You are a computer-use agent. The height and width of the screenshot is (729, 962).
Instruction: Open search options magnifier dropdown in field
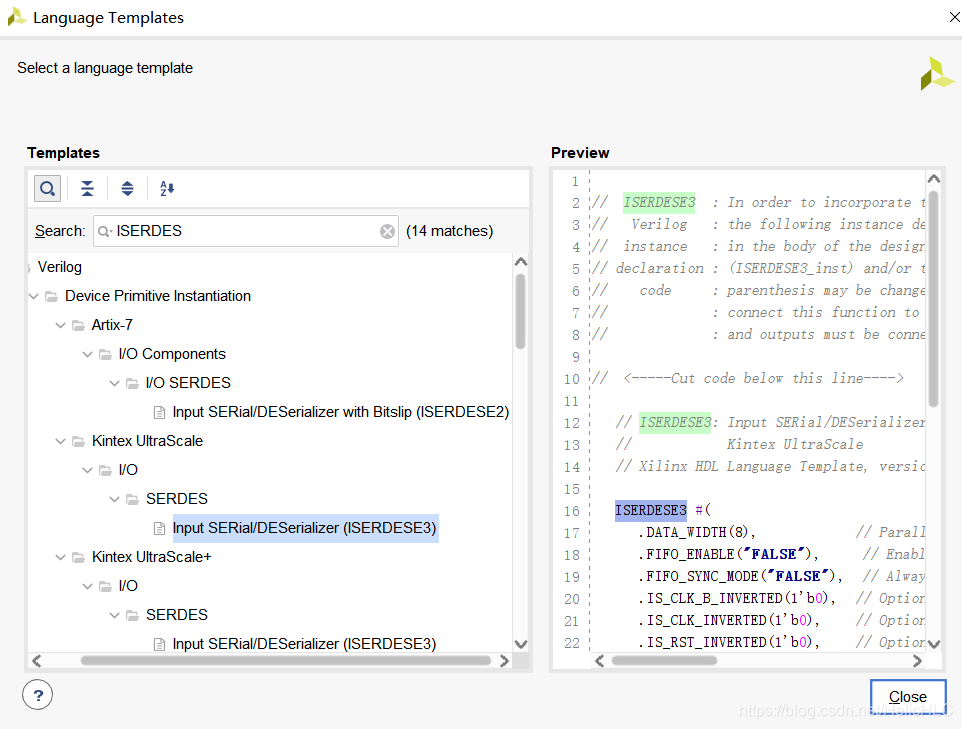[x=104, y=231]
